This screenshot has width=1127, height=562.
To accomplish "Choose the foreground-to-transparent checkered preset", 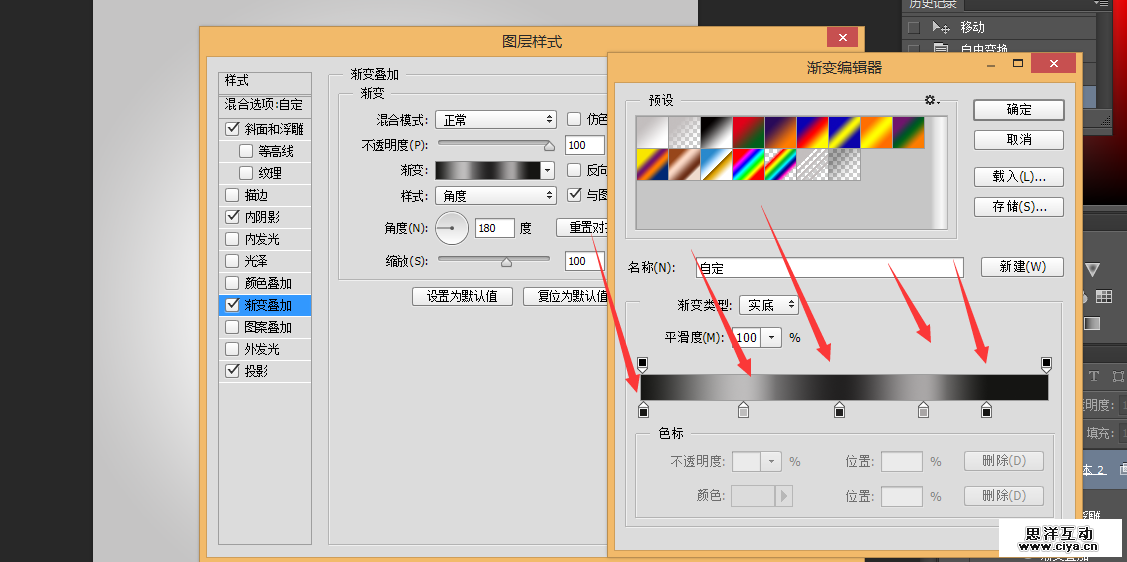I will (x=684, y=132).
